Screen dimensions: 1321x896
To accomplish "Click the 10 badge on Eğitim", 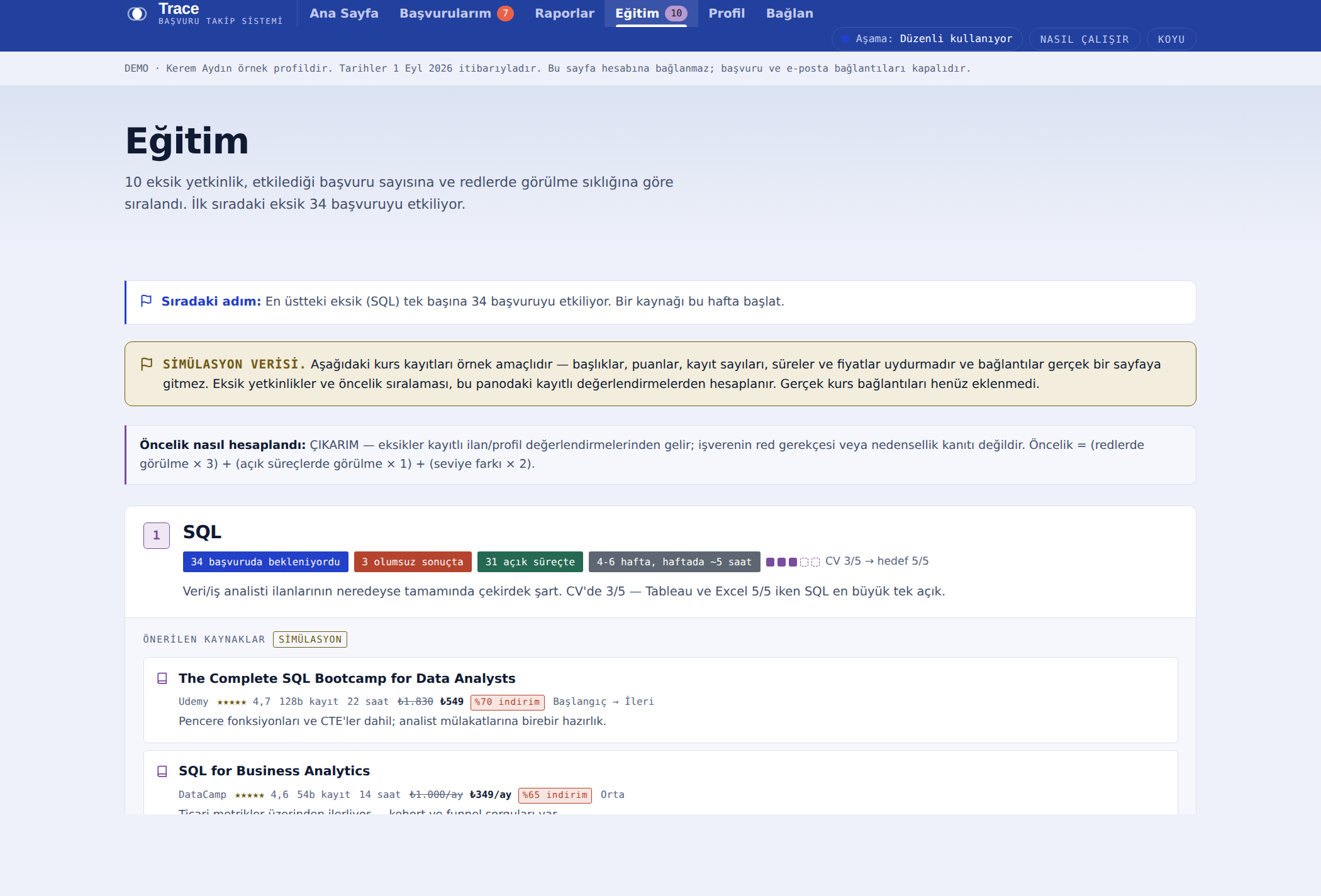I will [676, 13].
